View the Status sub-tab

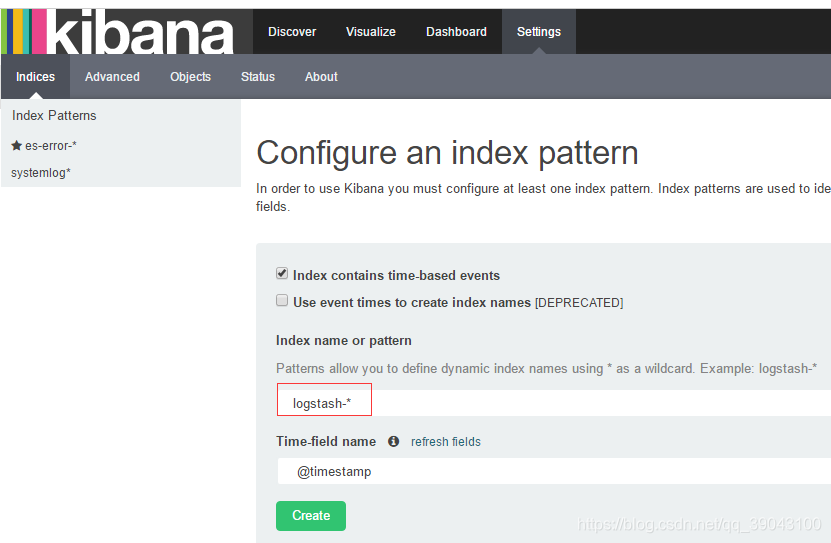(258, 77)
